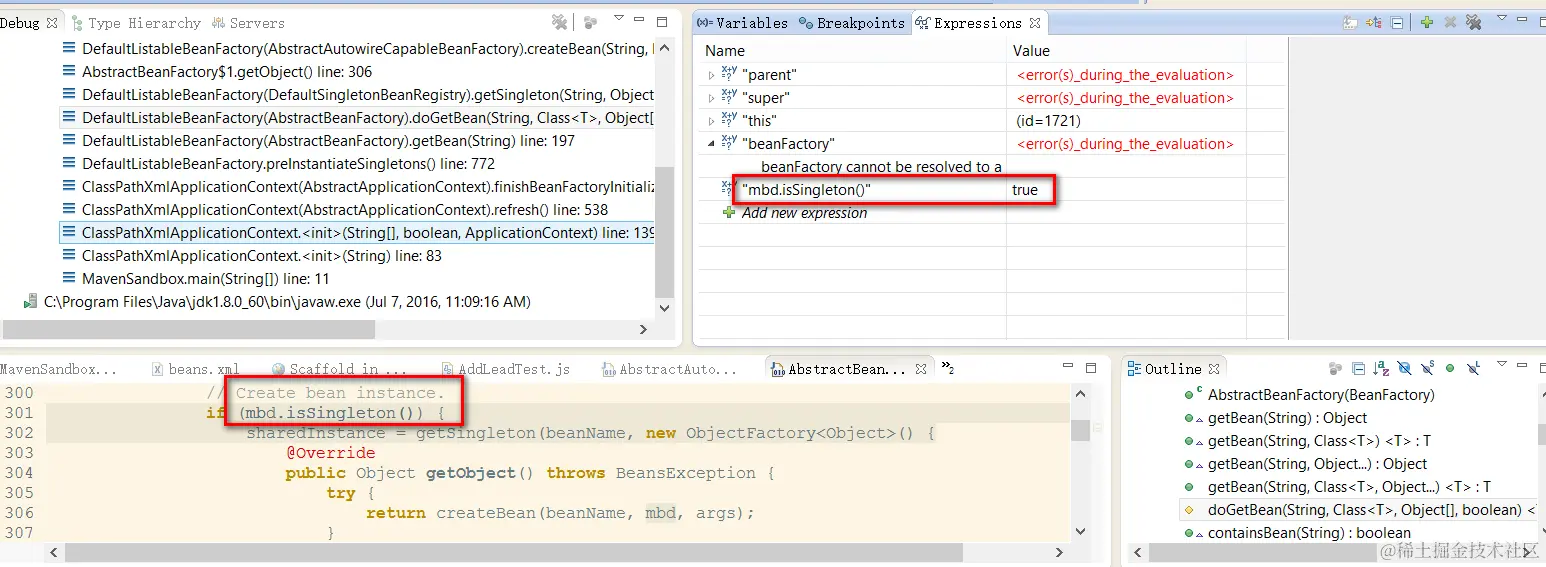Select the "mbd.isSingleton()" expression
1546x567 pixels.
[806, 190]
